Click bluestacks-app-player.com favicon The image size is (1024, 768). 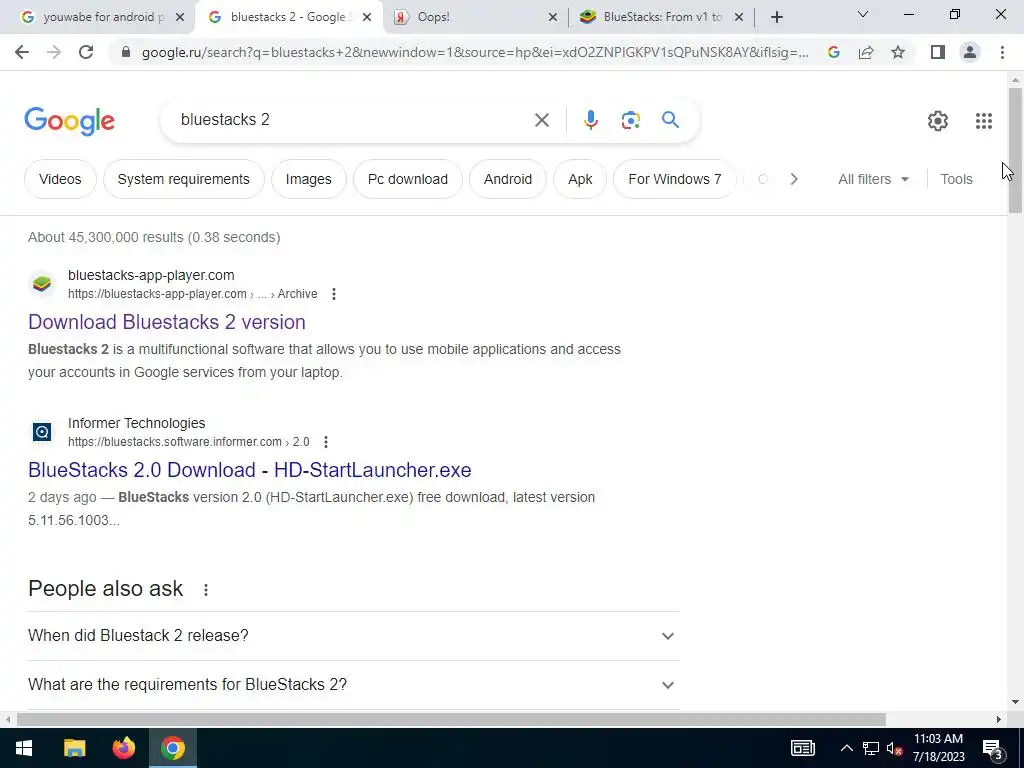point(42,284)
